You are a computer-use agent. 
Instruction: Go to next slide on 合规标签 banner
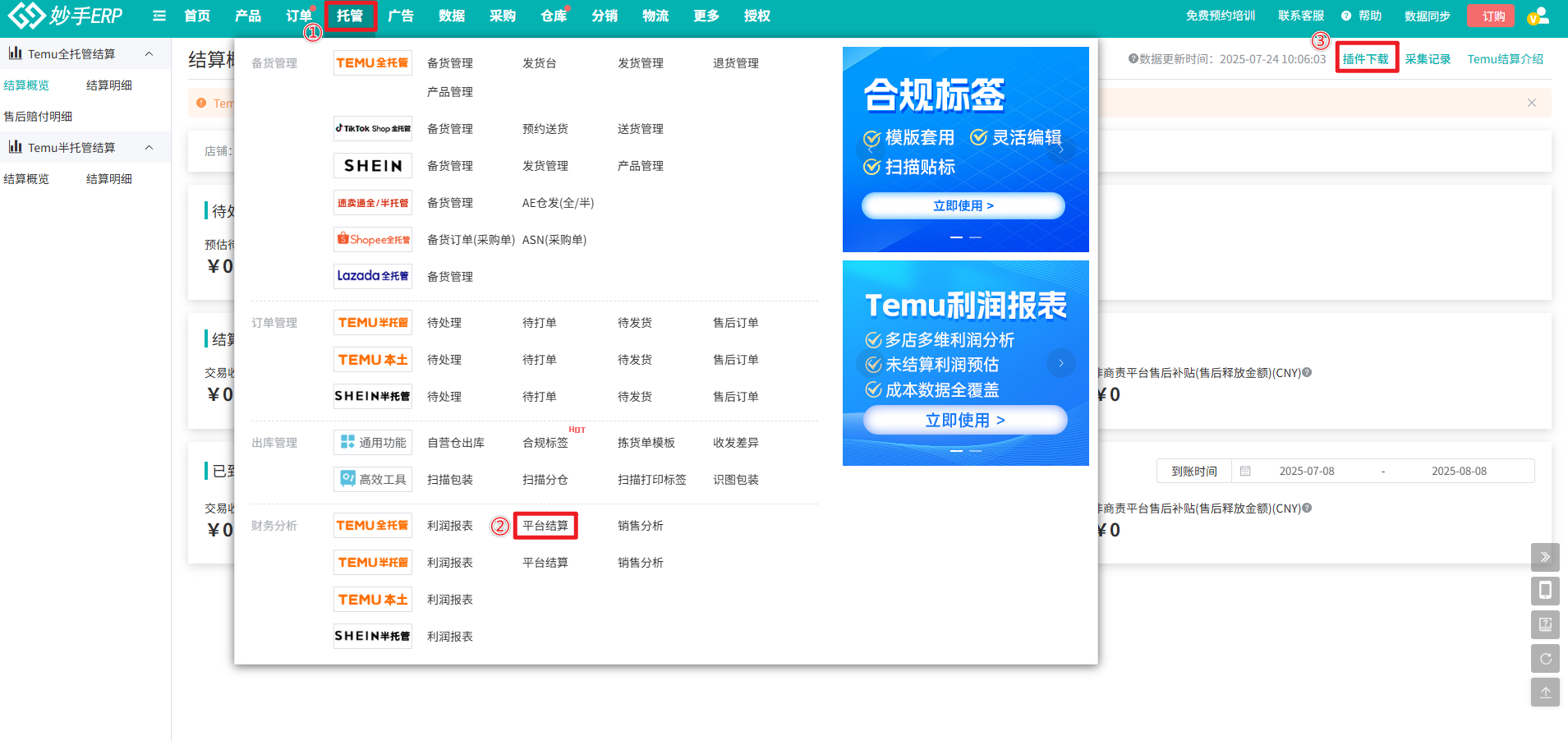pyautogui.click(x=1061, y=150)
